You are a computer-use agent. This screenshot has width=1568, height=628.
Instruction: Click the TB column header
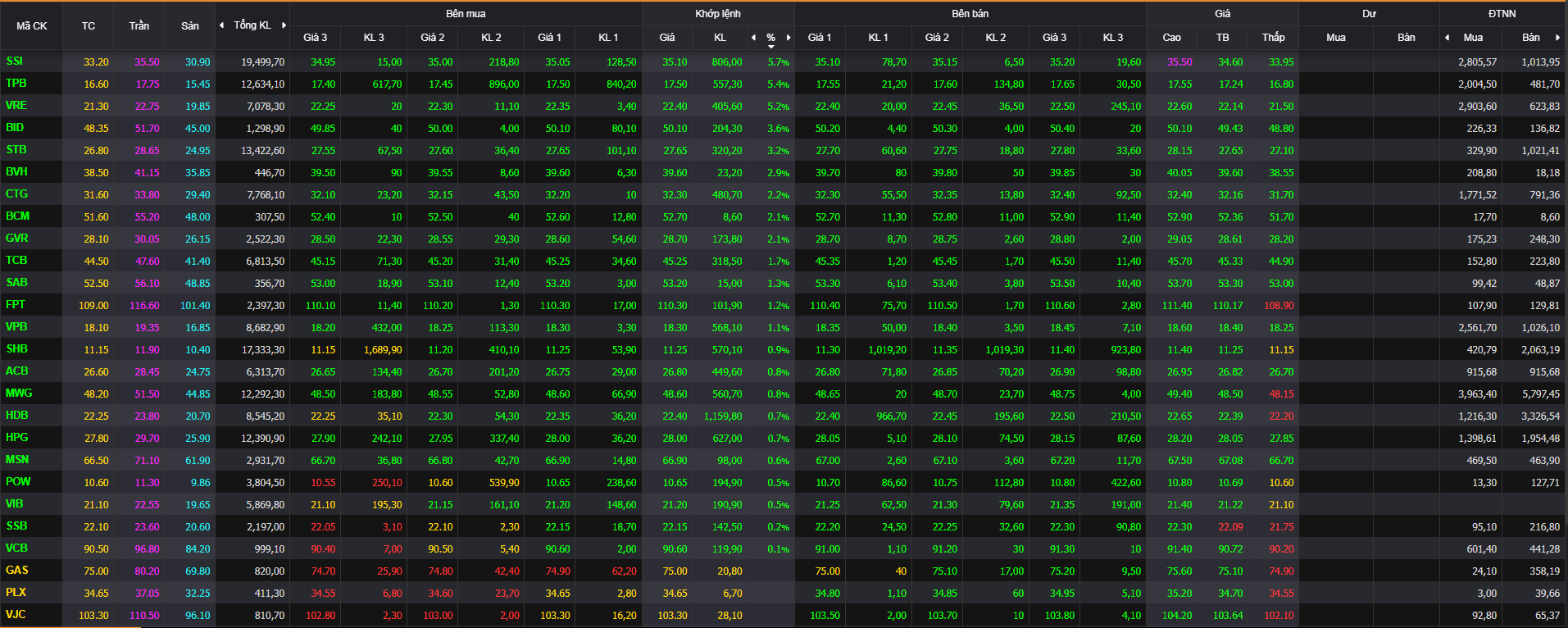coord(1223,38)
